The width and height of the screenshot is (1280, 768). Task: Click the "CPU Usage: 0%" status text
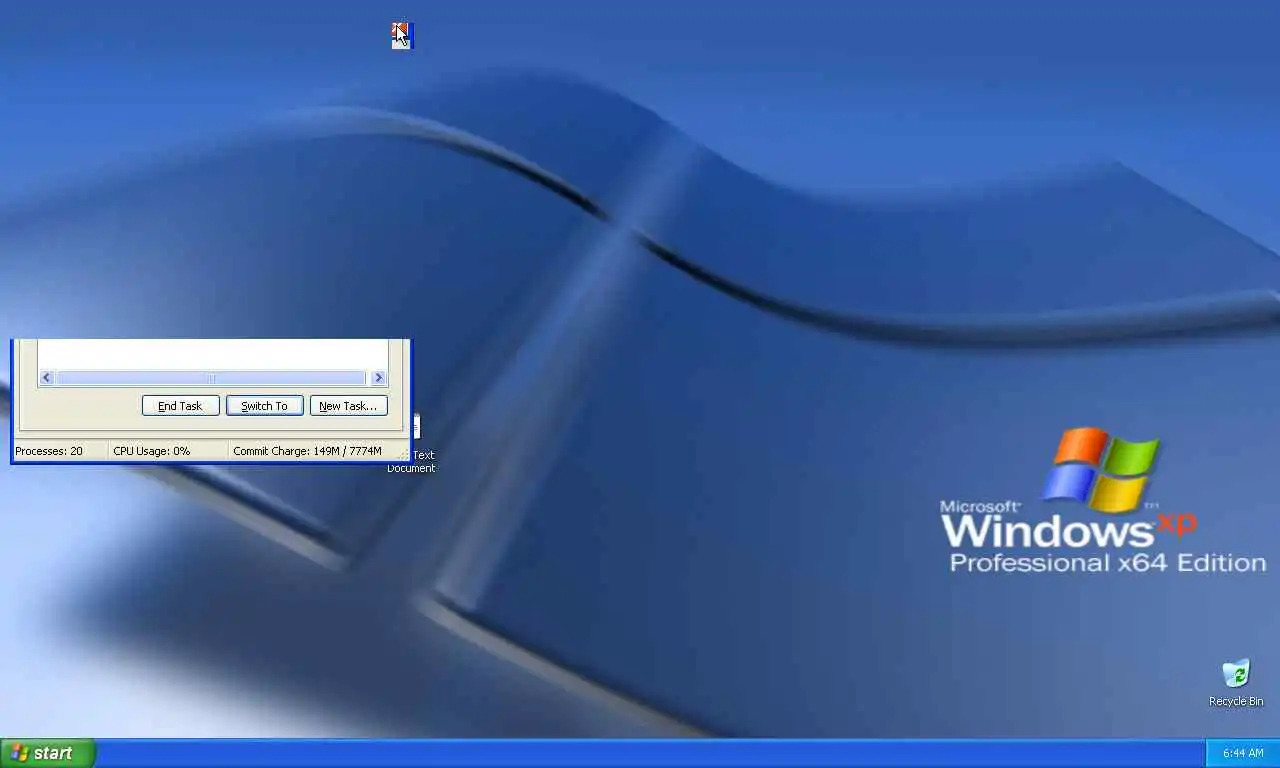point(151,451)
